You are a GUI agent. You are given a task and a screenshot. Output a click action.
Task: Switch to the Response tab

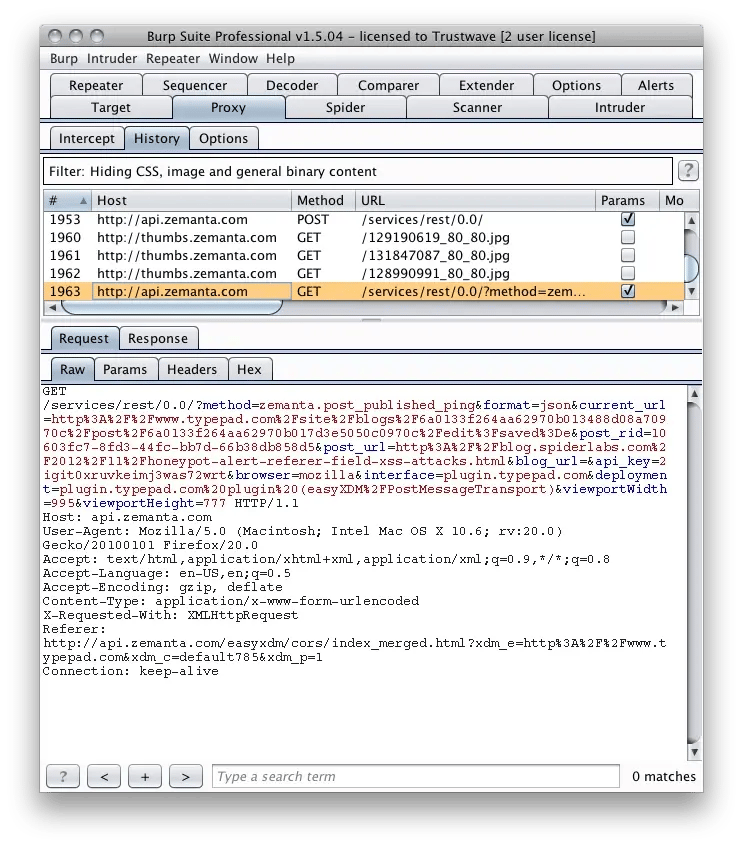click(158, 338)
